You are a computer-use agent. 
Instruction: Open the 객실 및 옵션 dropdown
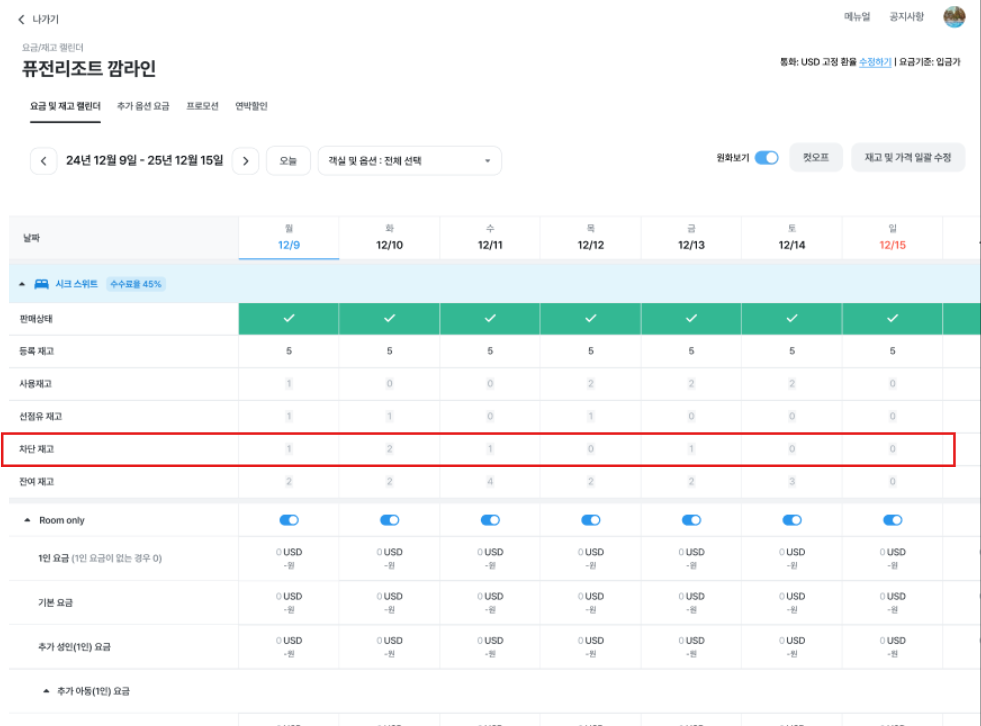[x=409, y=161]
